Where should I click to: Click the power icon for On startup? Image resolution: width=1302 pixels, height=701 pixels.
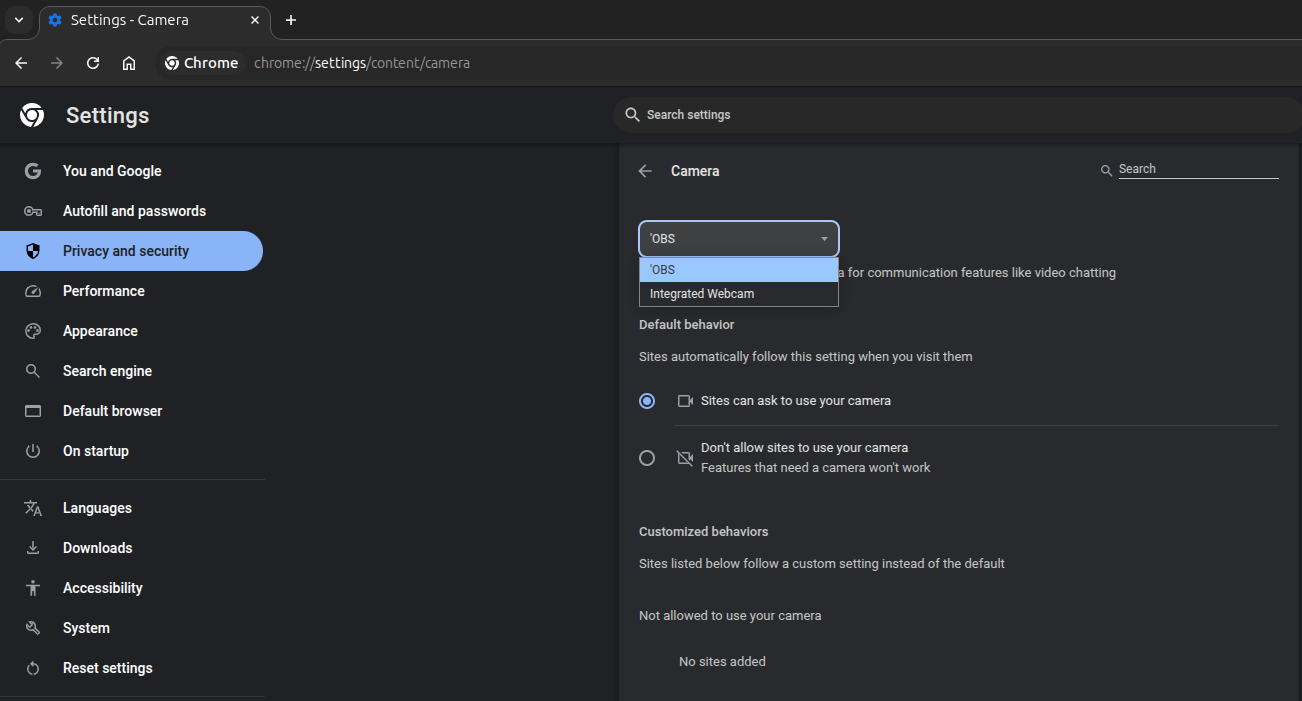pyautogui.click(x=33, y=451)
